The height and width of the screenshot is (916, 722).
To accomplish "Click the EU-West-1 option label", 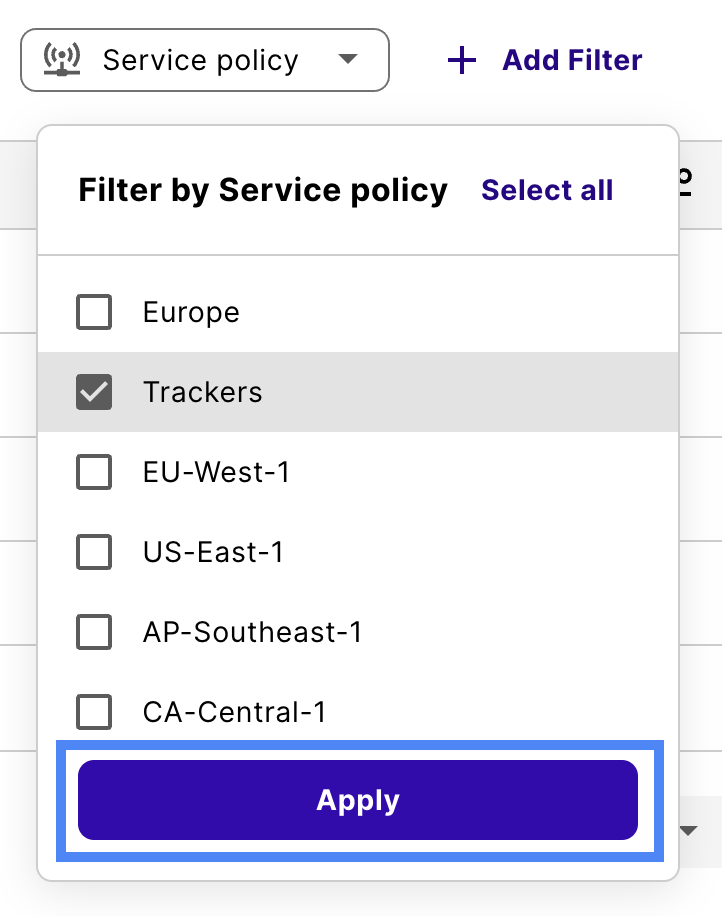I will point(216,472).
